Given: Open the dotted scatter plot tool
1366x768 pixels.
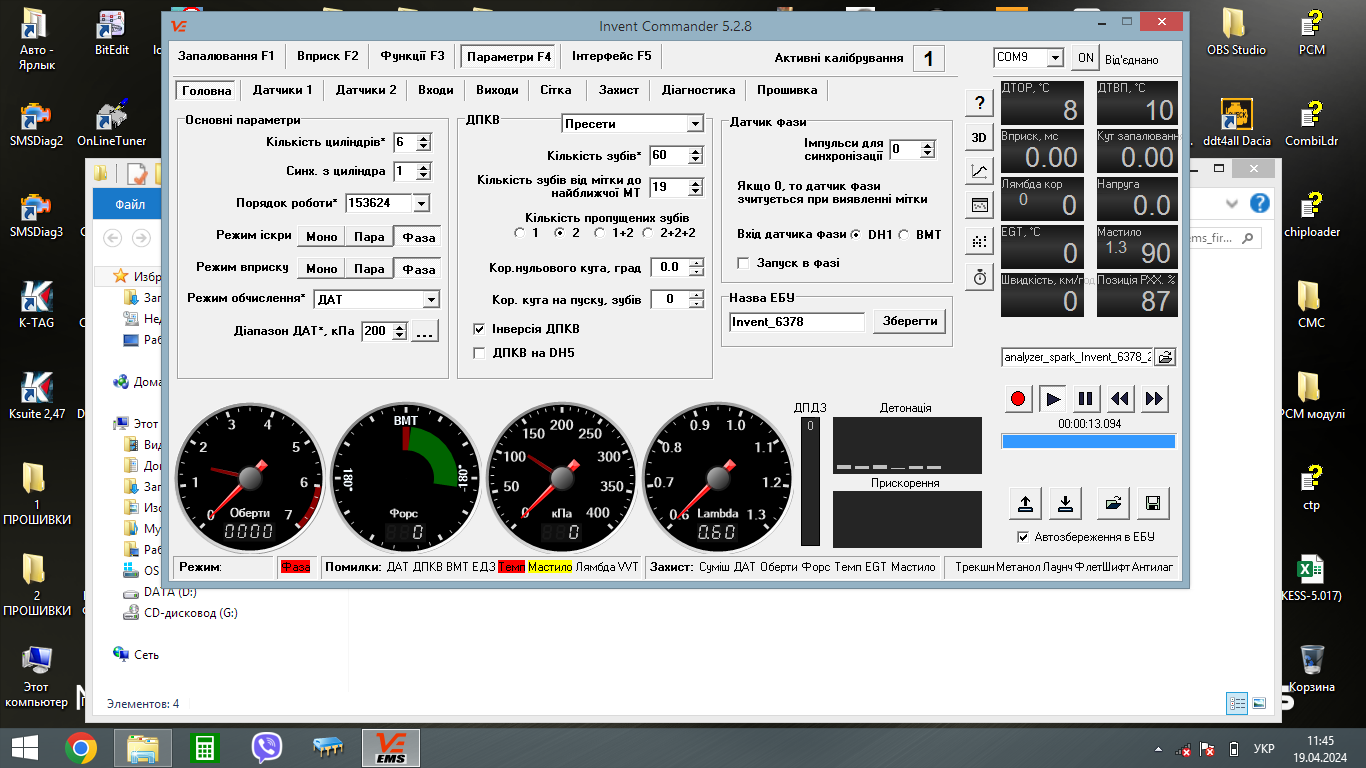Looking at the screenshot, I should (x=979, y=241).
